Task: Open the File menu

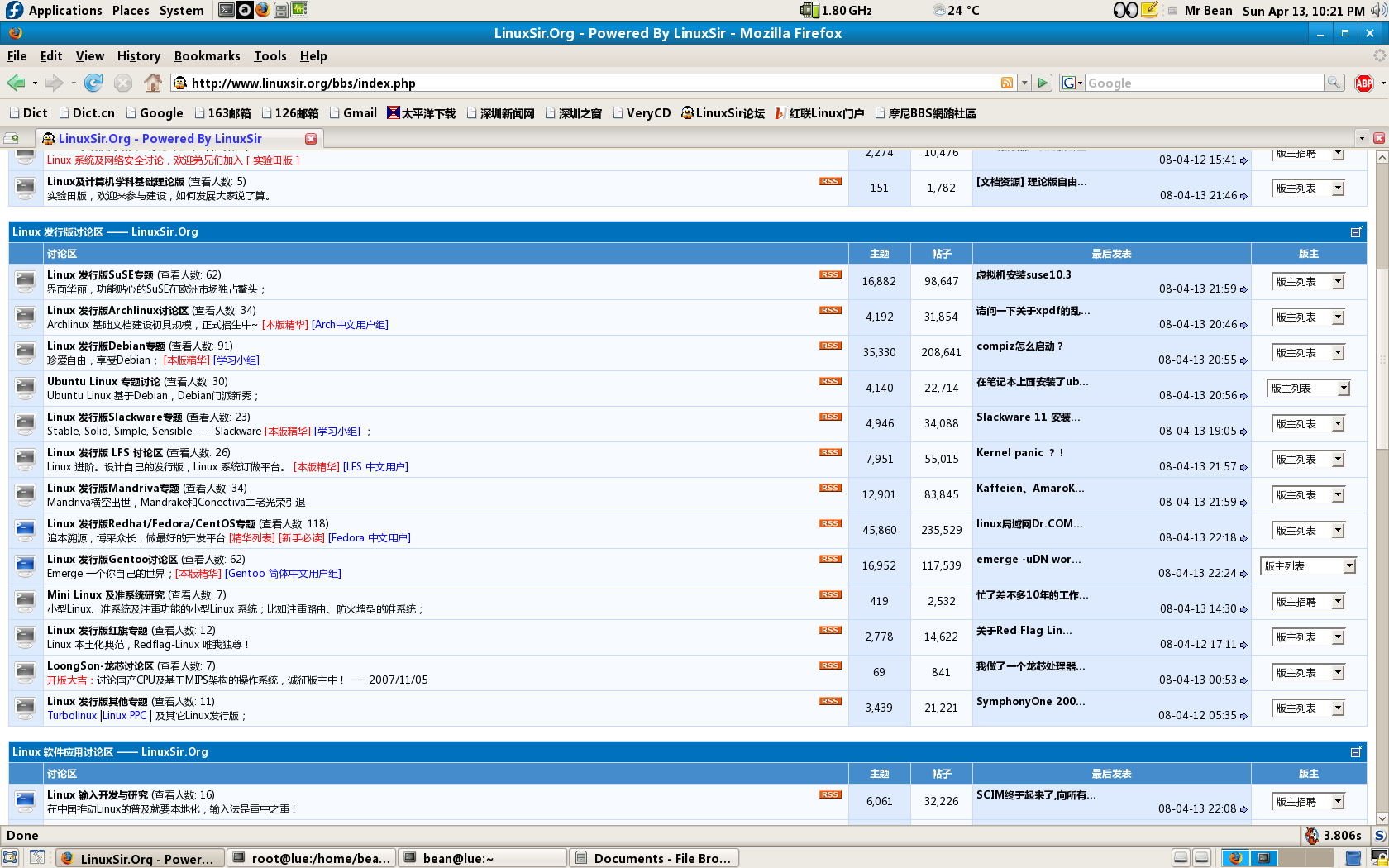Action: [17, 56]
